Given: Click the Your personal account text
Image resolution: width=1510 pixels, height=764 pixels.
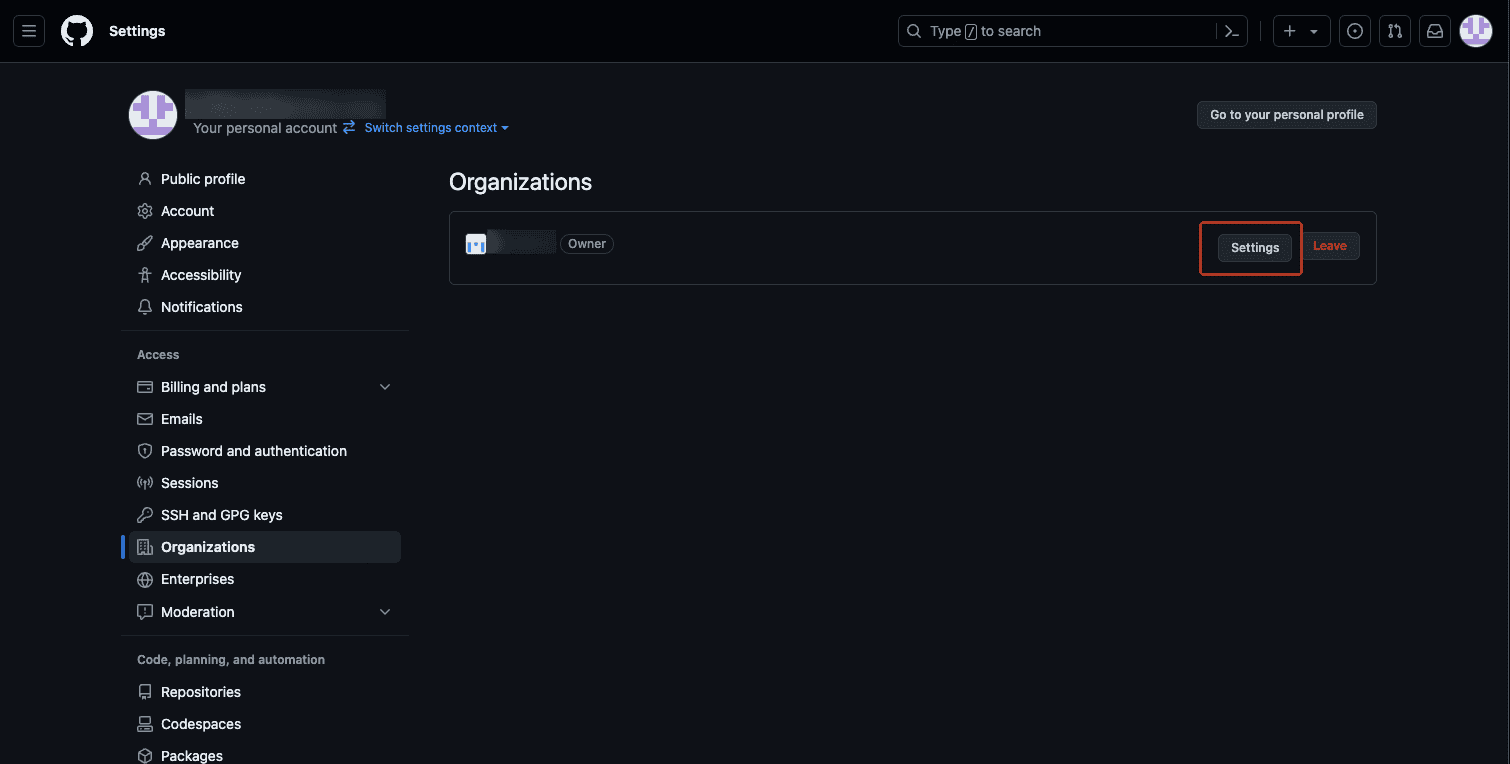Looking at the screenshot, I should click(265, 128).
